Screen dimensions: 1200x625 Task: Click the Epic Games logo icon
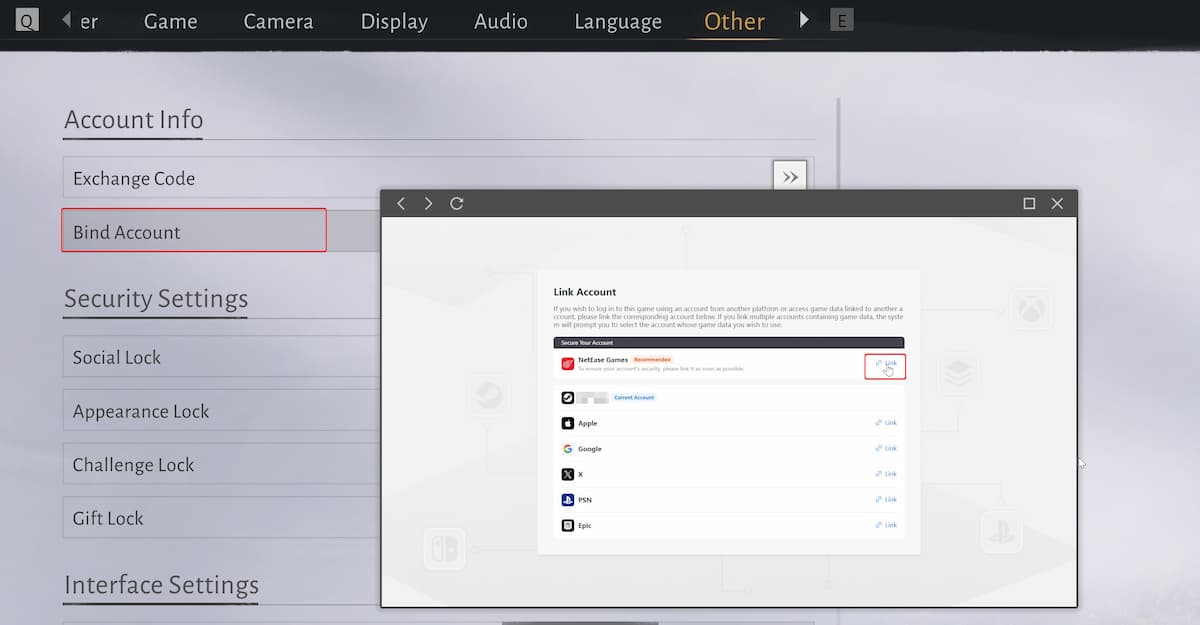click(x=568, y=525)
